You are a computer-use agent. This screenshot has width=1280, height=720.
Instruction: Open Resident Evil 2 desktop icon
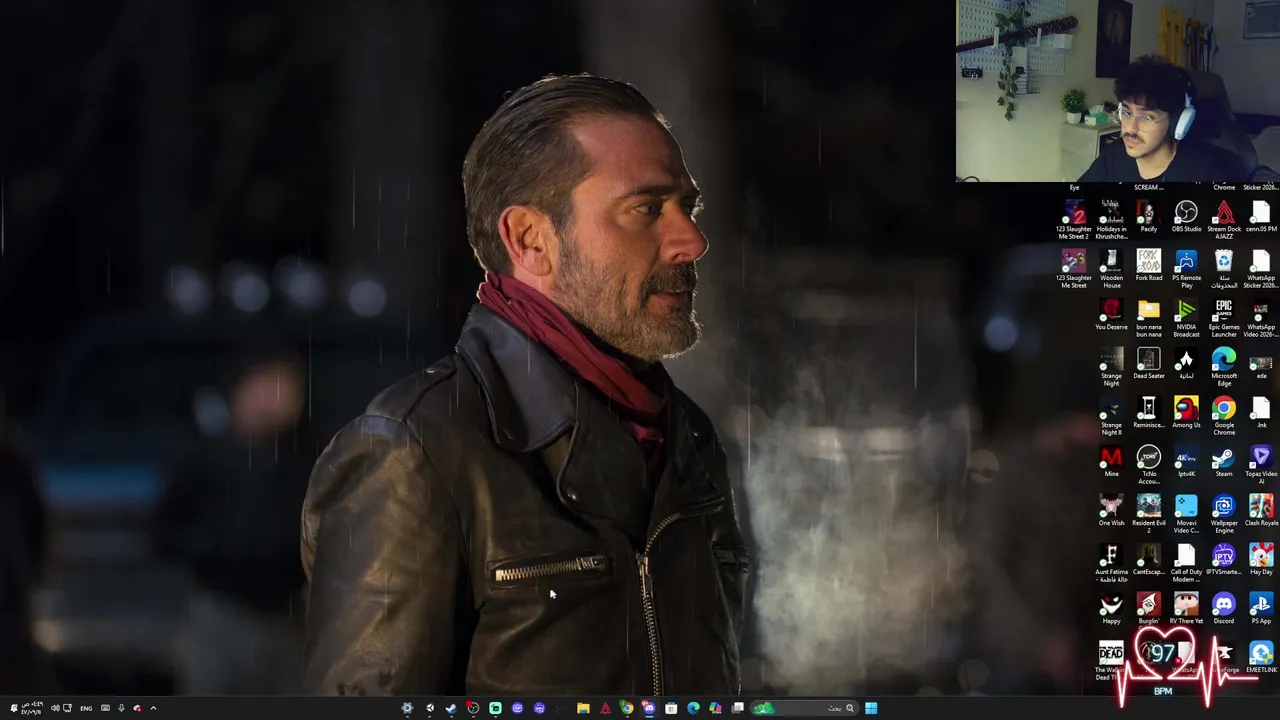[x=1148, y=514]
